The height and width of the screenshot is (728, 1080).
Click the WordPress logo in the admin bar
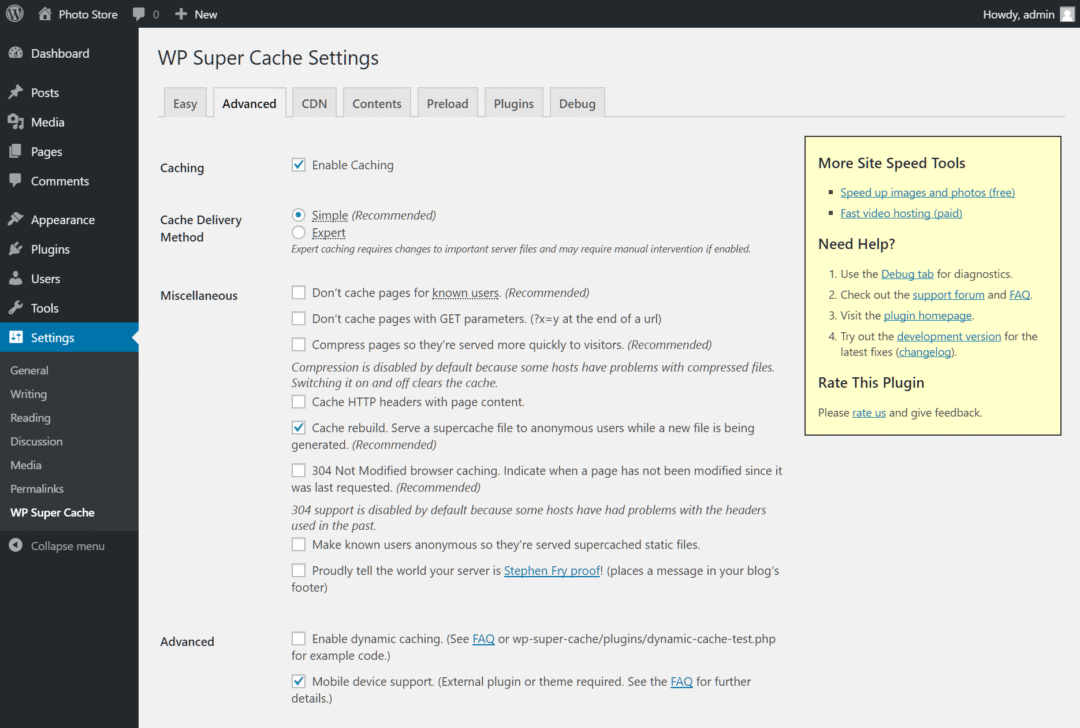click(x=13, y=13)
